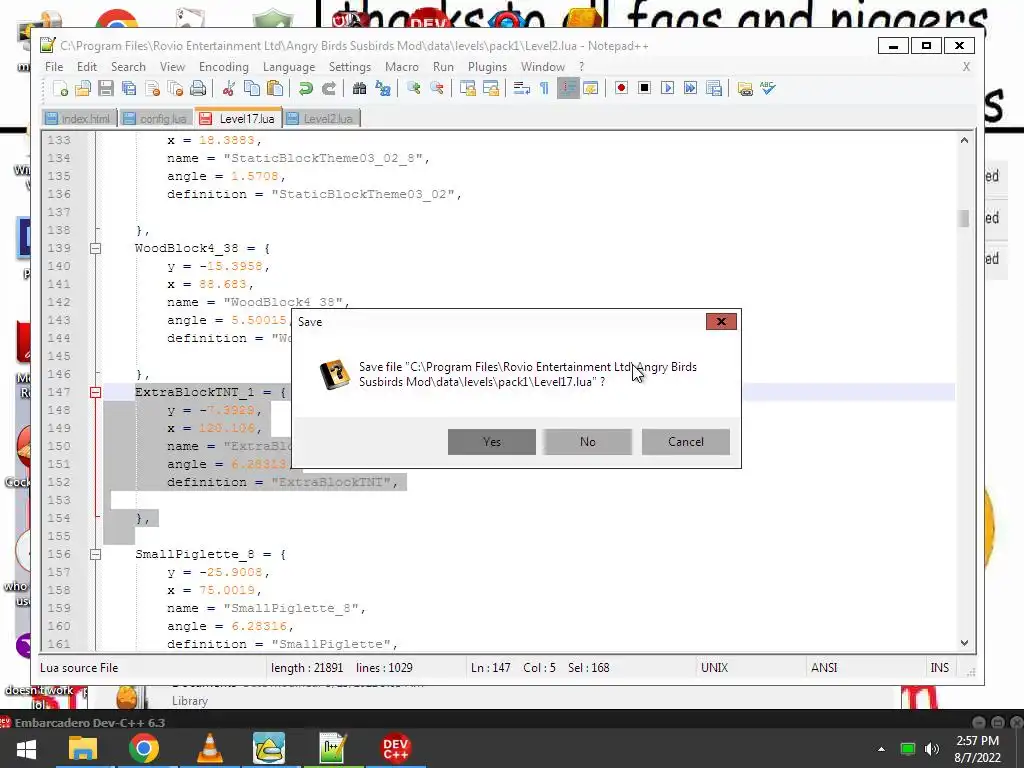This screenshot has width=1024, height=768.
Task: Switch to the config.lua tab
Action: coord(156,119)
